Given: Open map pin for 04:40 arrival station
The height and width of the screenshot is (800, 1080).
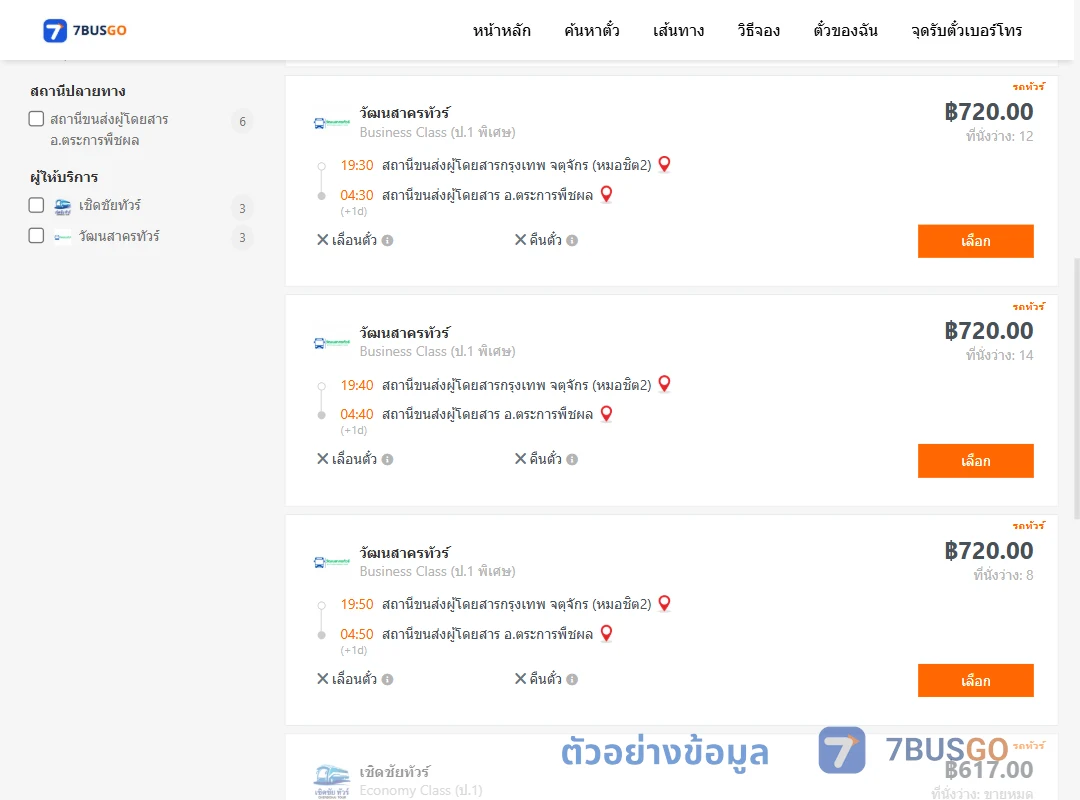Looking at the screenshot, I should point(606,413).
